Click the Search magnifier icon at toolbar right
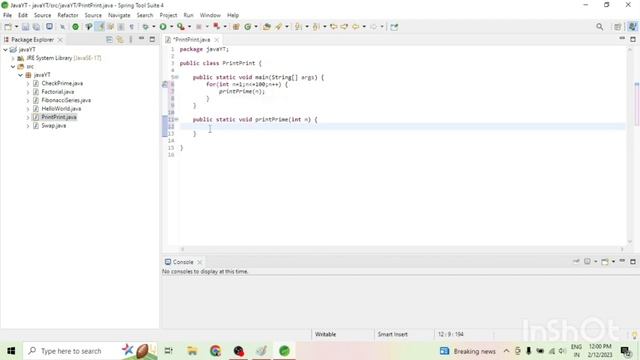This screenshot has height=360, width=640. pos(600,27)
